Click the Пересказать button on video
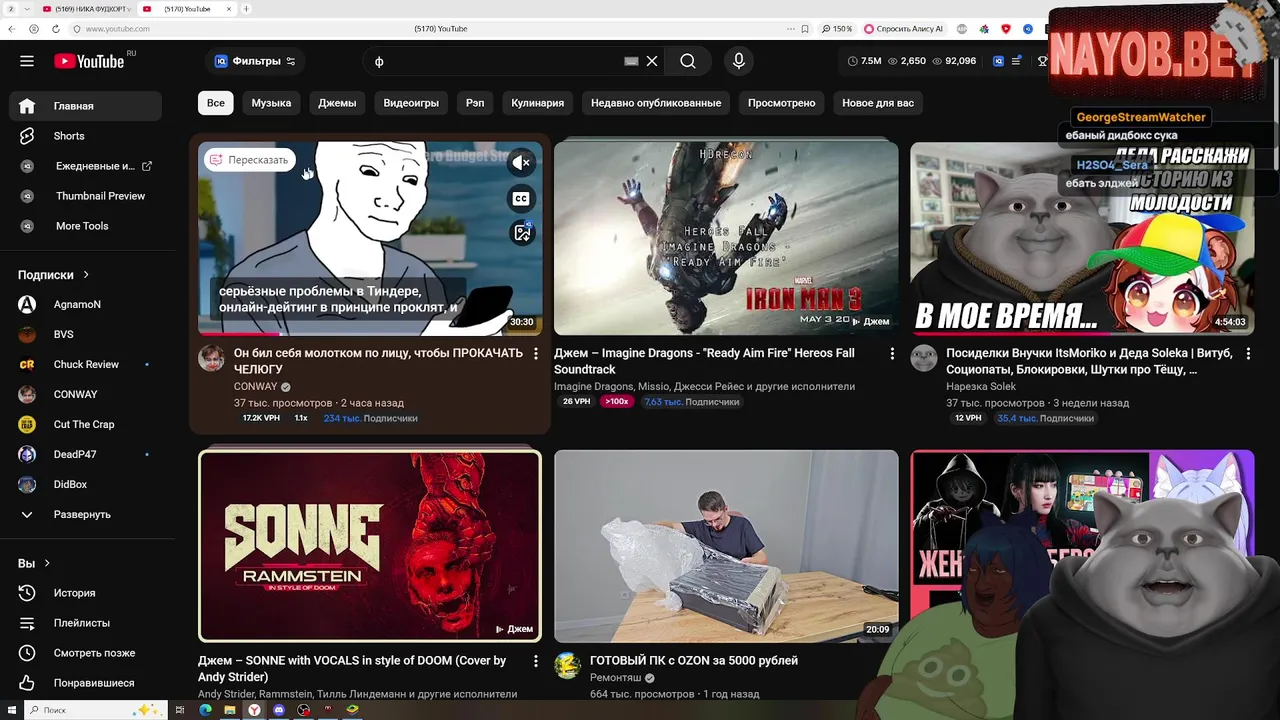 point(249,160)
